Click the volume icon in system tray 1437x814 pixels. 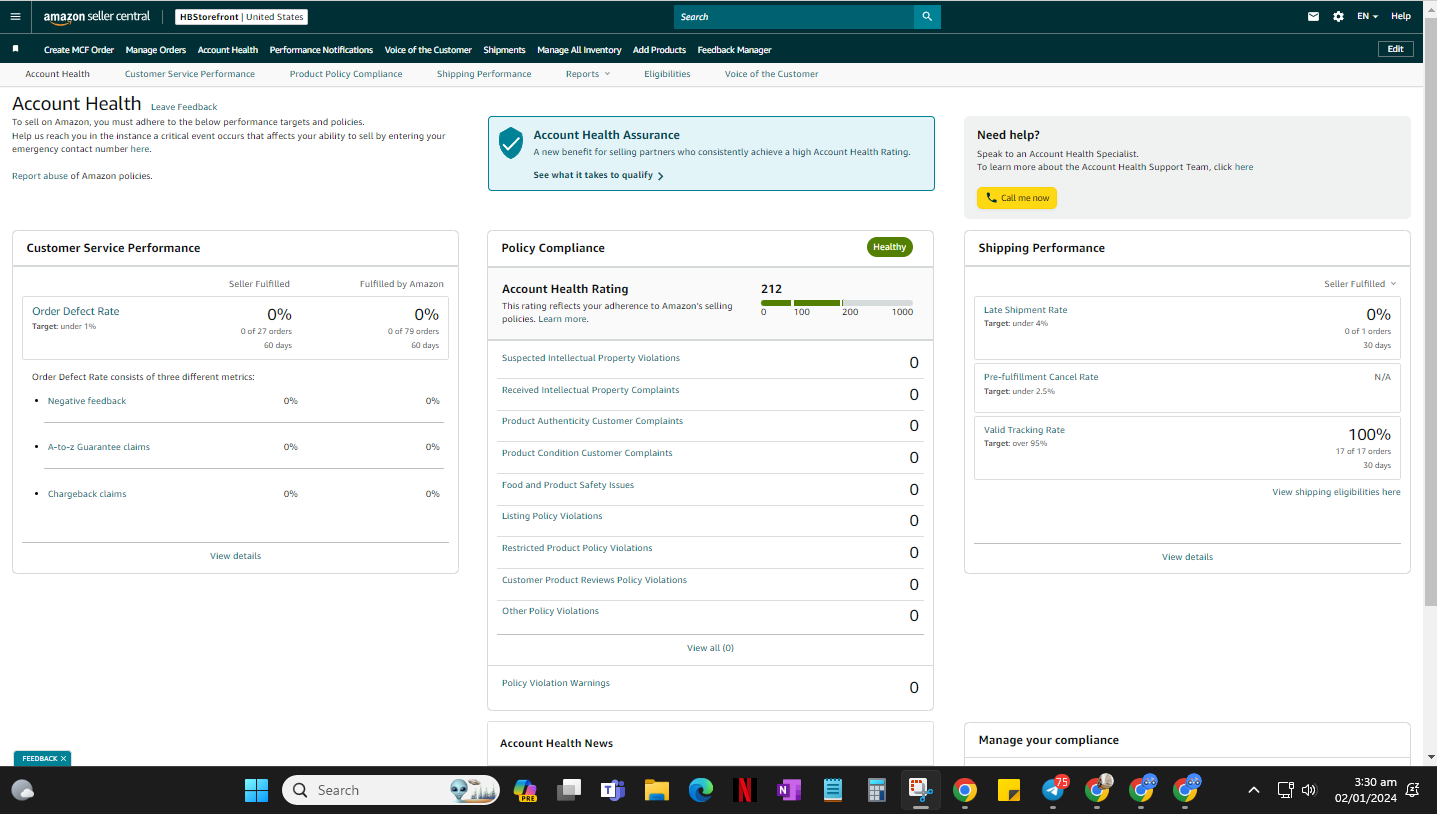(x=1309, y=790)
